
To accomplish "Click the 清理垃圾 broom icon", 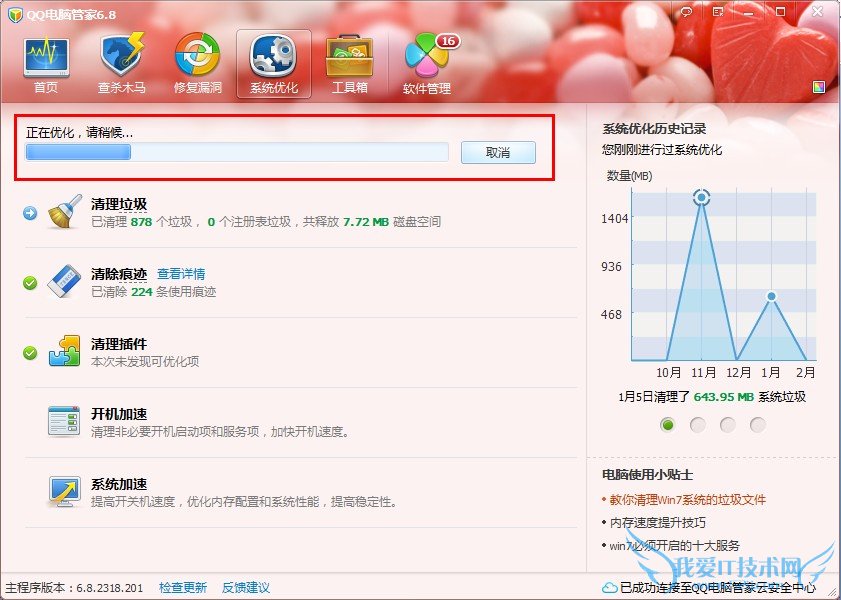I will [64, 212].
